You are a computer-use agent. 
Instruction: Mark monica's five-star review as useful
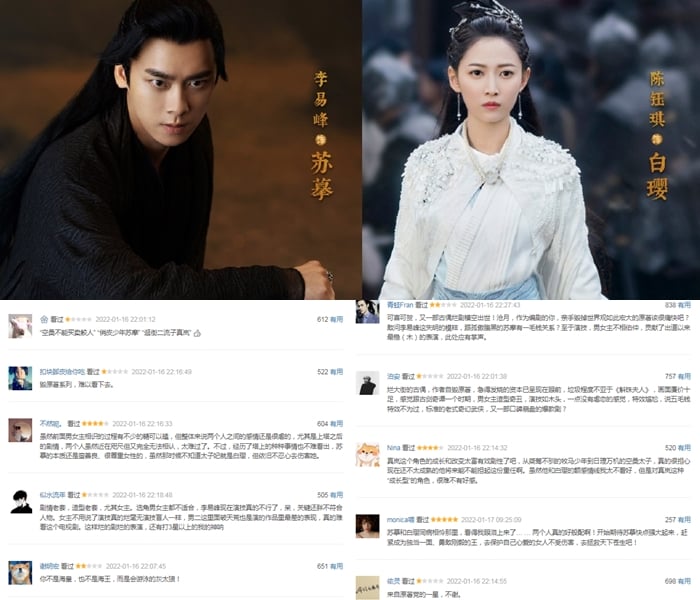[684, 520]
